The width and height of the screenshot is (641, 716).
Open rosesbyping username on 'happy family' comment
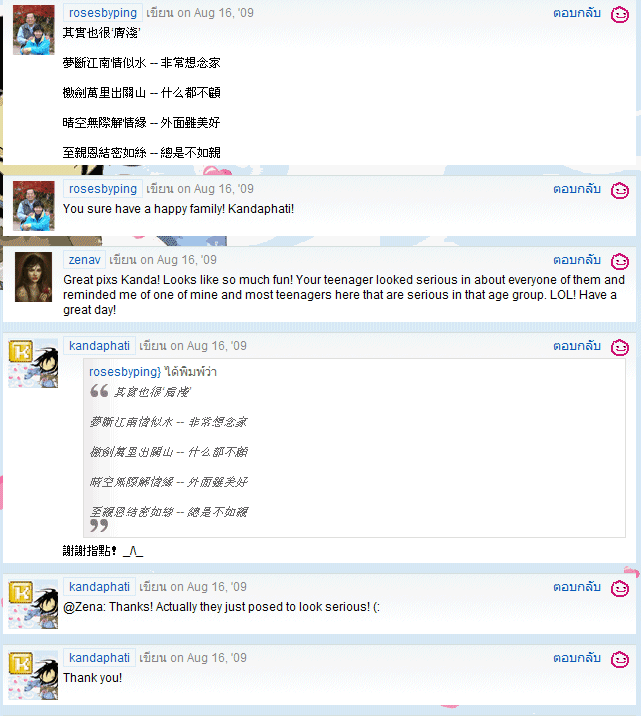tap(103, 189)
